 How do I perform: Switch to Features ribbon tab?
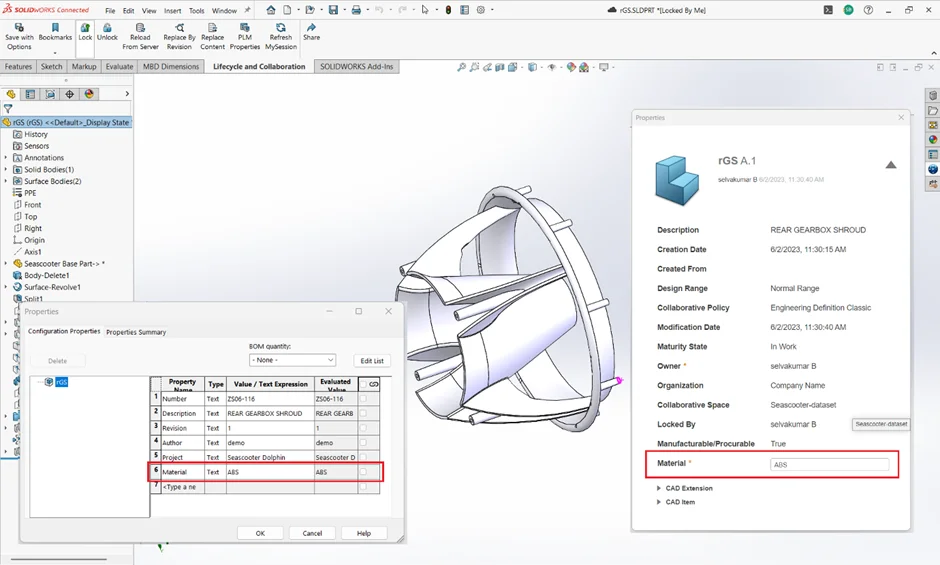pyautogui.click(x=19, y=67)
